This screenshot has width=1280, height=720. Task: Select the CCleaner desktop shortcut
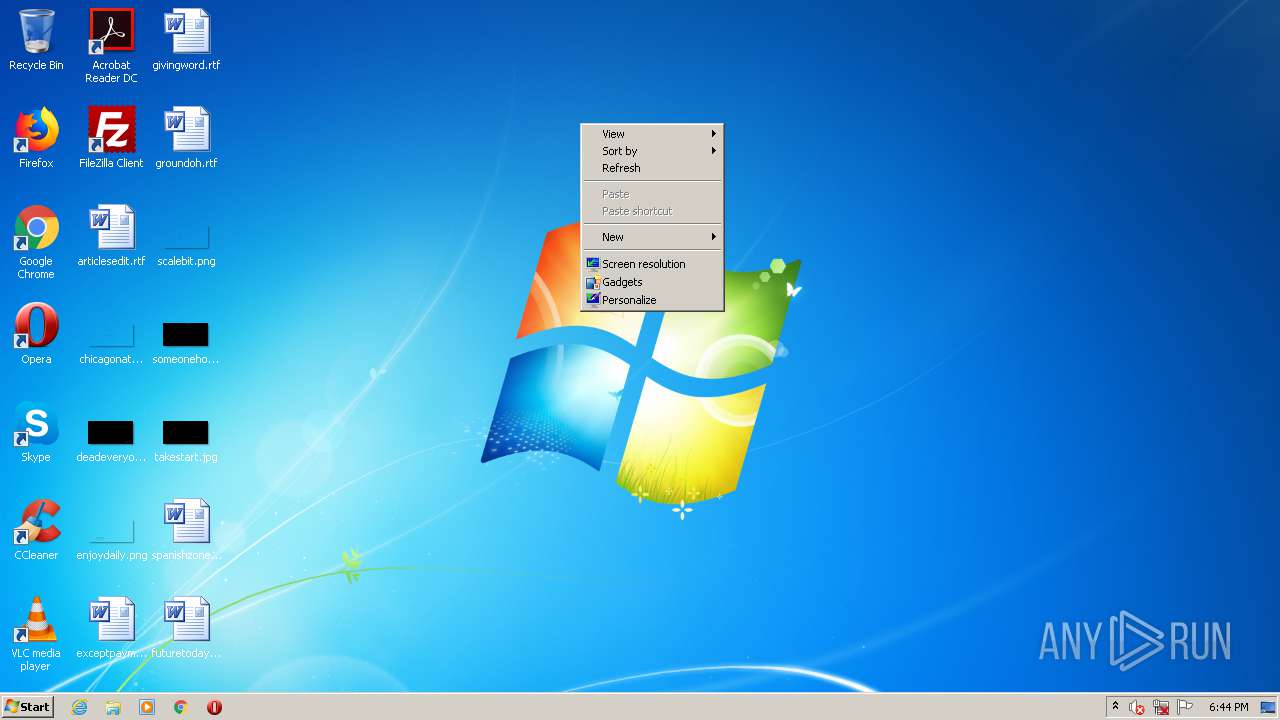coord(36,530)
